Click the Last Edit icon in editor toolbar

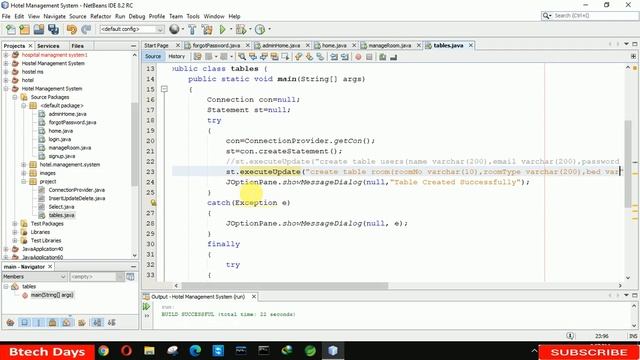pyautogui.click(x=198, y=57)
